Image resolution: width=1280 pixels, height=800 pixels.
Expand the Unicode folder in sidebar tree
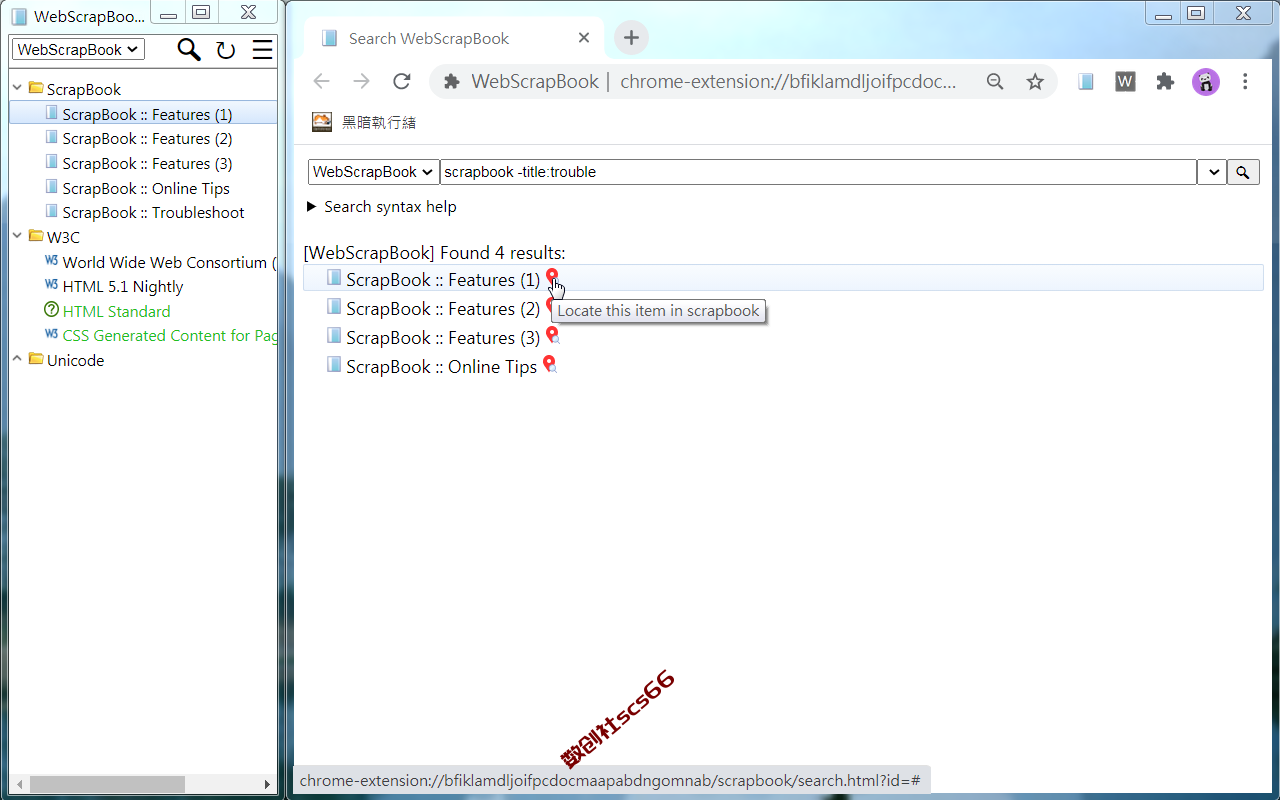(x=17, y=360)
